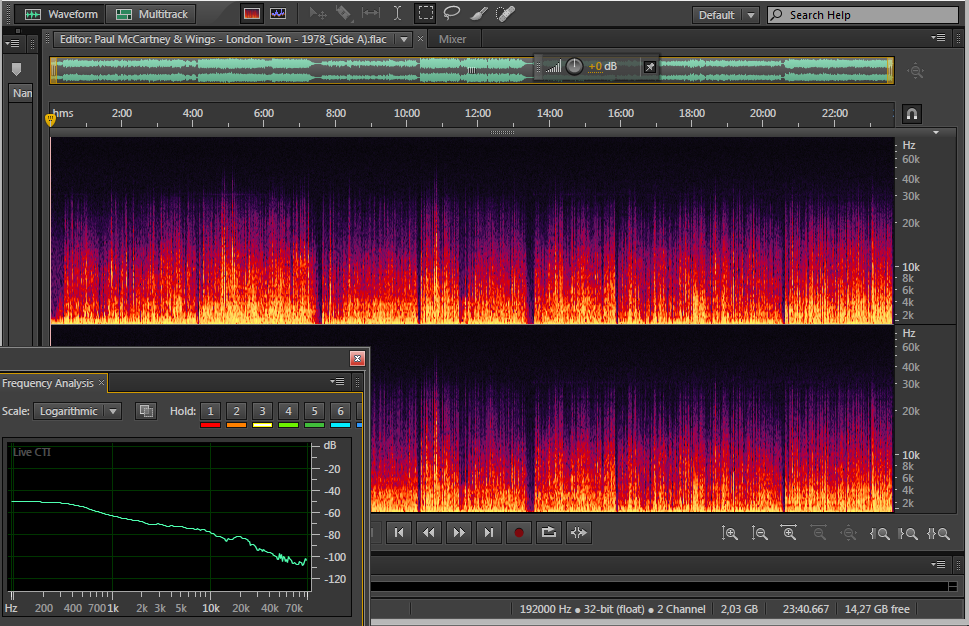Click the cyan Hold 6 color swatch

click(340, 425)
